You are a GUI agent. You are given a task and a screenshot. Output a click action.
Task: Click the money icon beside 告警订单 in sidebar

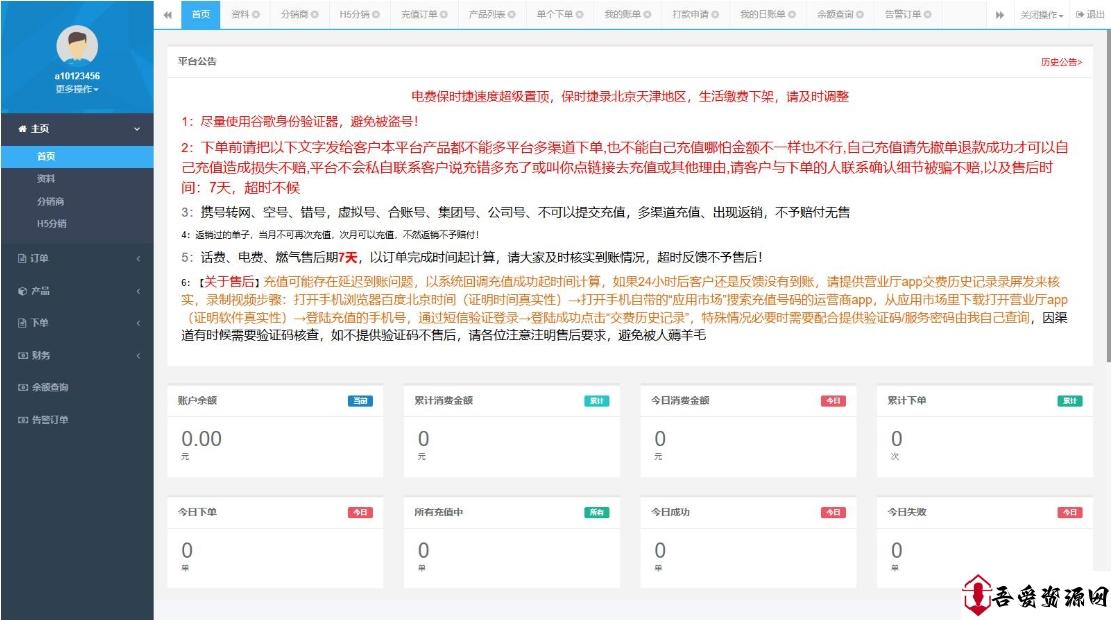click(x=22, y=420)
